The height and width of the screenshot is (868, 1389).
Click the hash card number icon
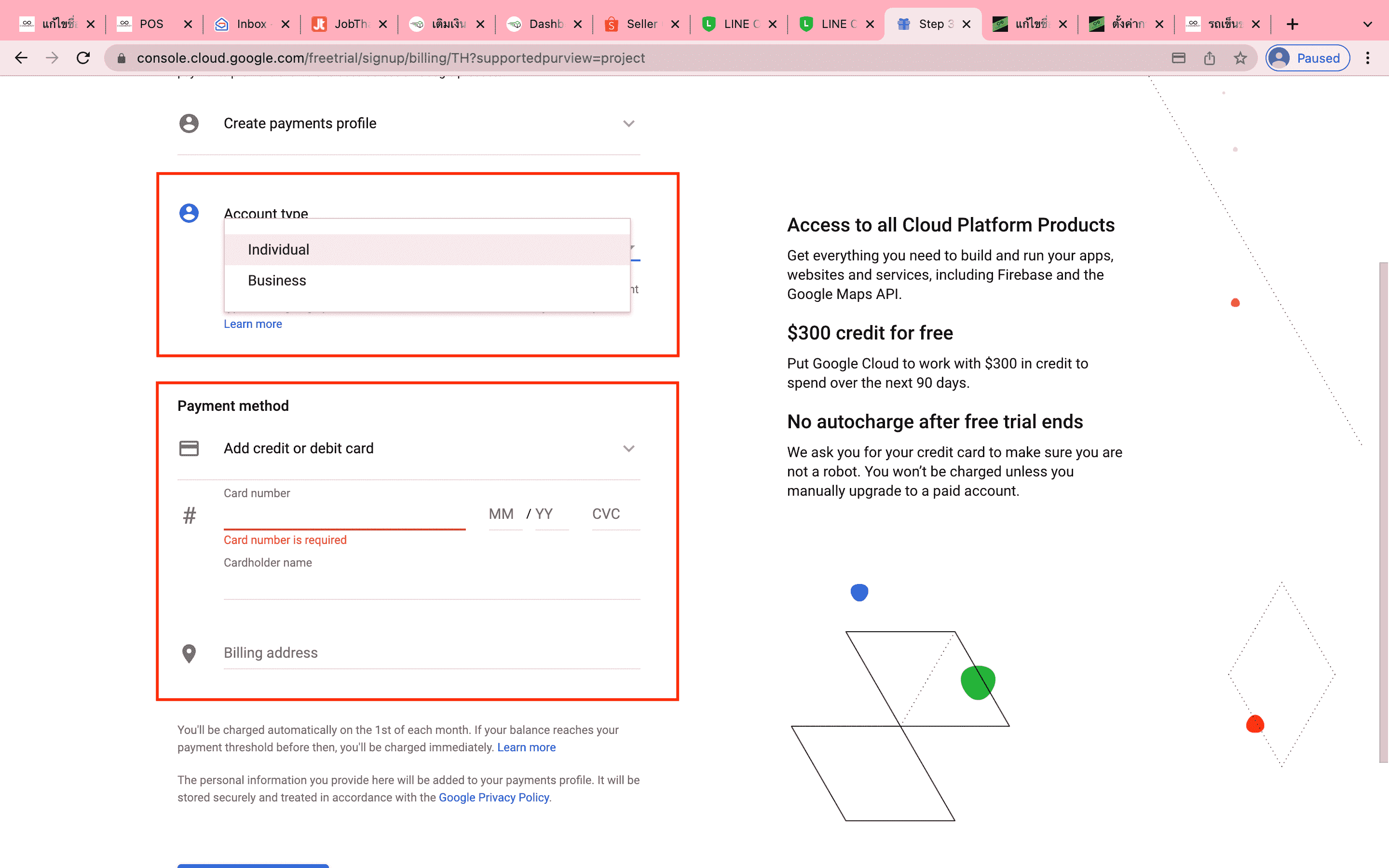190,515
